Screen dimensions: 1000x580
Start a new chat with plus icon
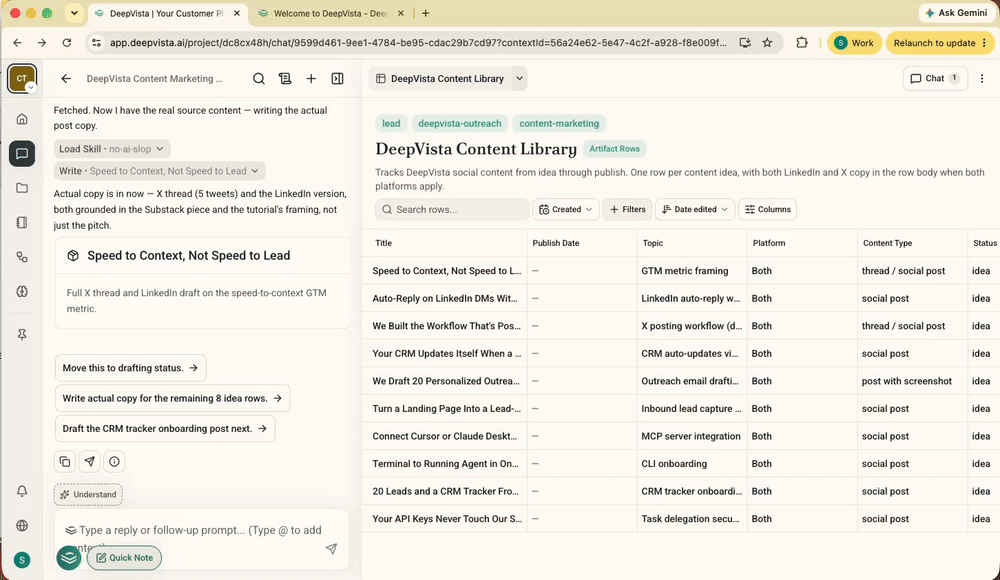pyautogui.click(x=311, y=78)
